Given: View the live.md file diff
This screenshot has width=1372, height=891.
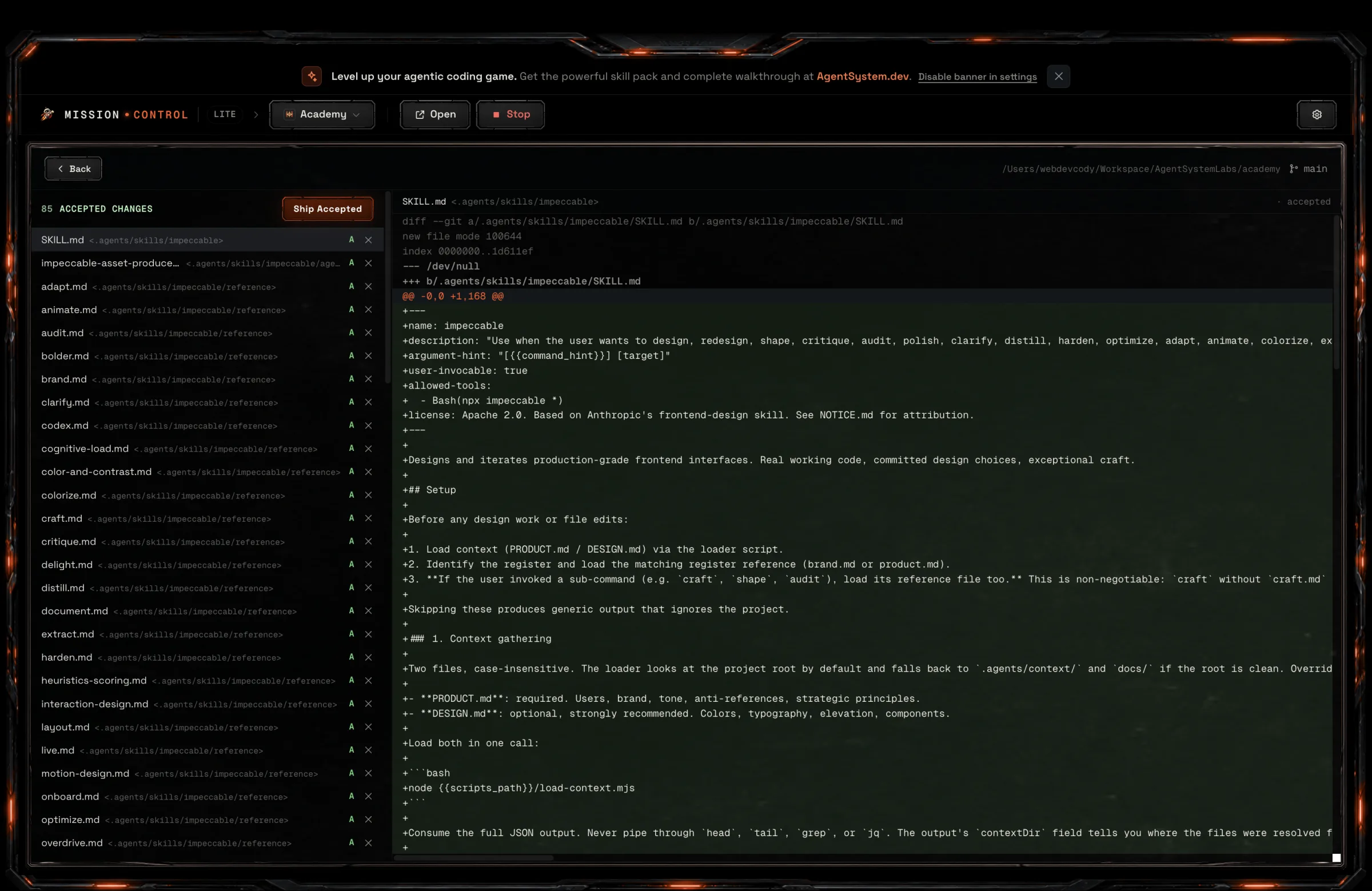Looking at the screenshot, I should click(208, 750).
